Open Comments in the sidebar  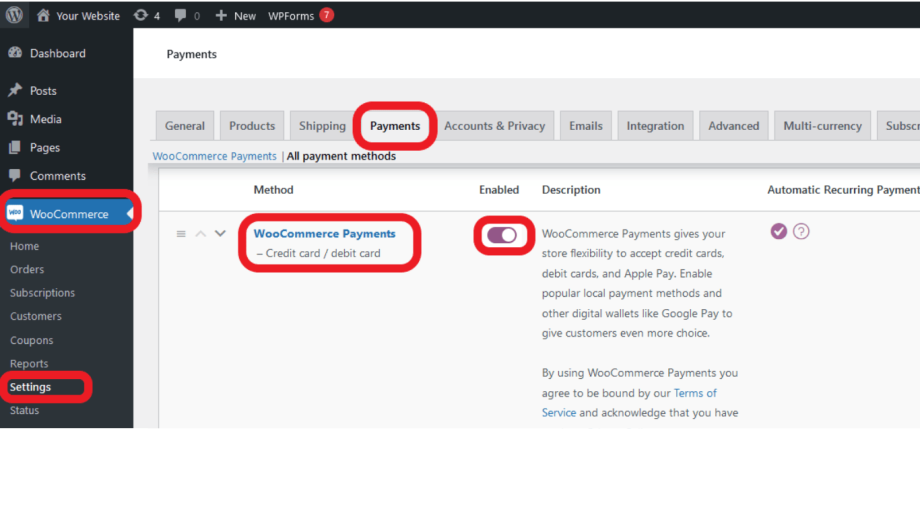point(58,176)
